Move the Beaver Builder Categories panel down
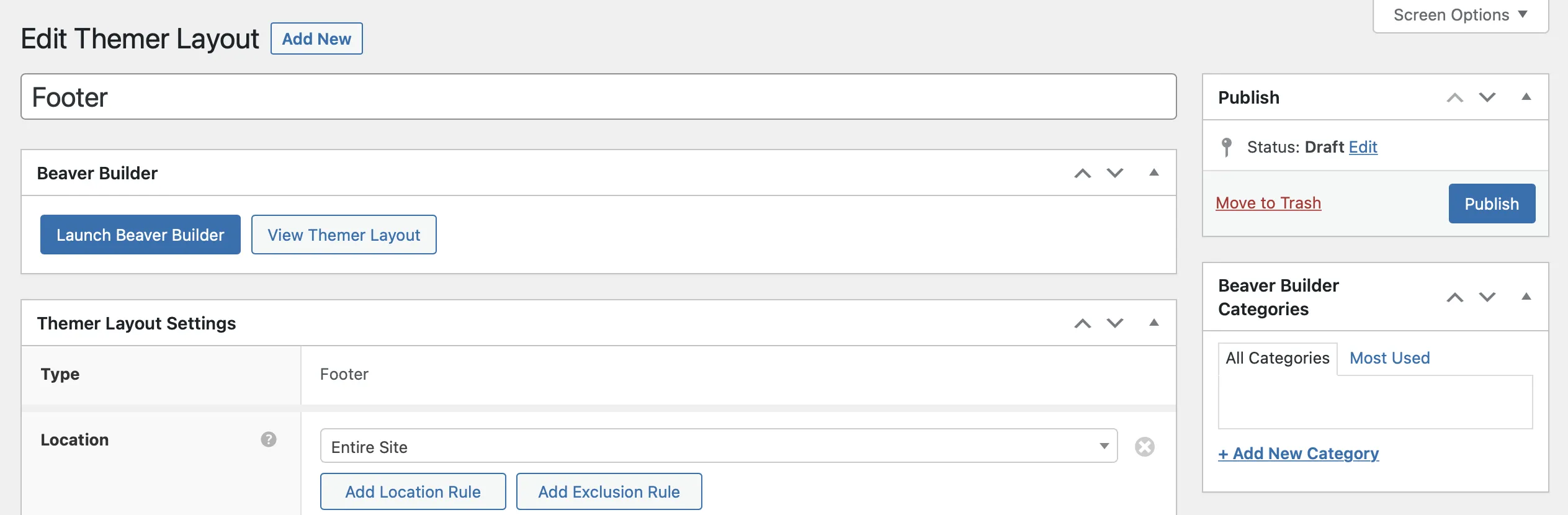 pyautogui.click(x=1487, y=297)
